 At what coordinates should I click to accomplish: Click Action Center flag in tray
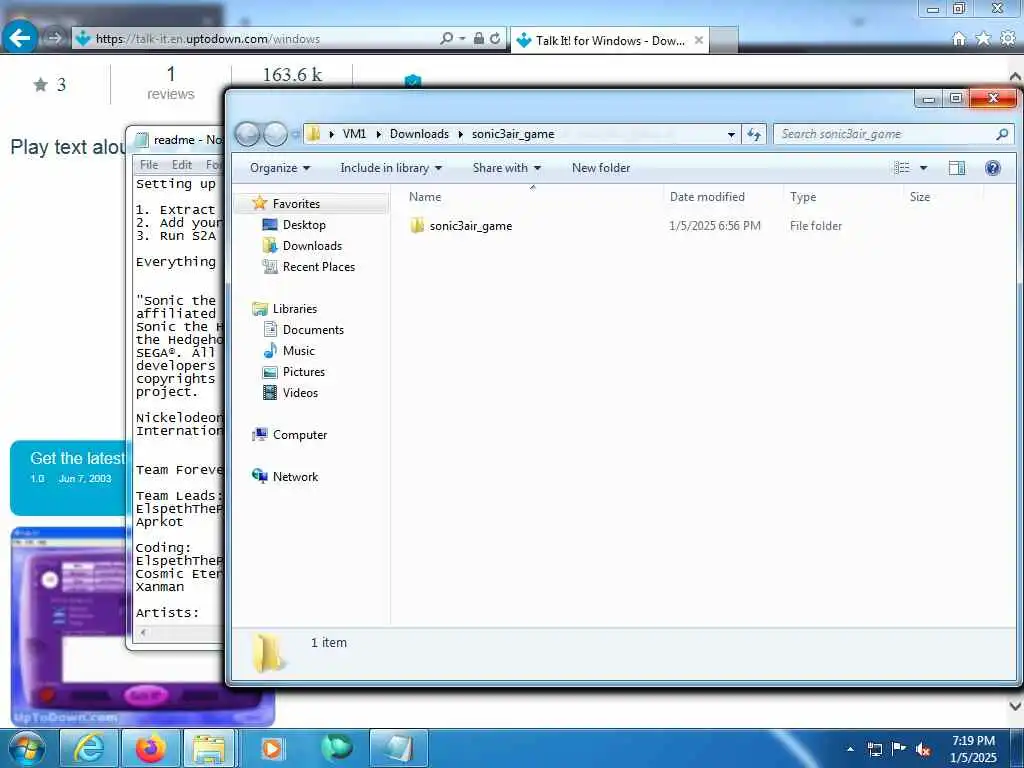pyautogui.click(x=899, y=749)
